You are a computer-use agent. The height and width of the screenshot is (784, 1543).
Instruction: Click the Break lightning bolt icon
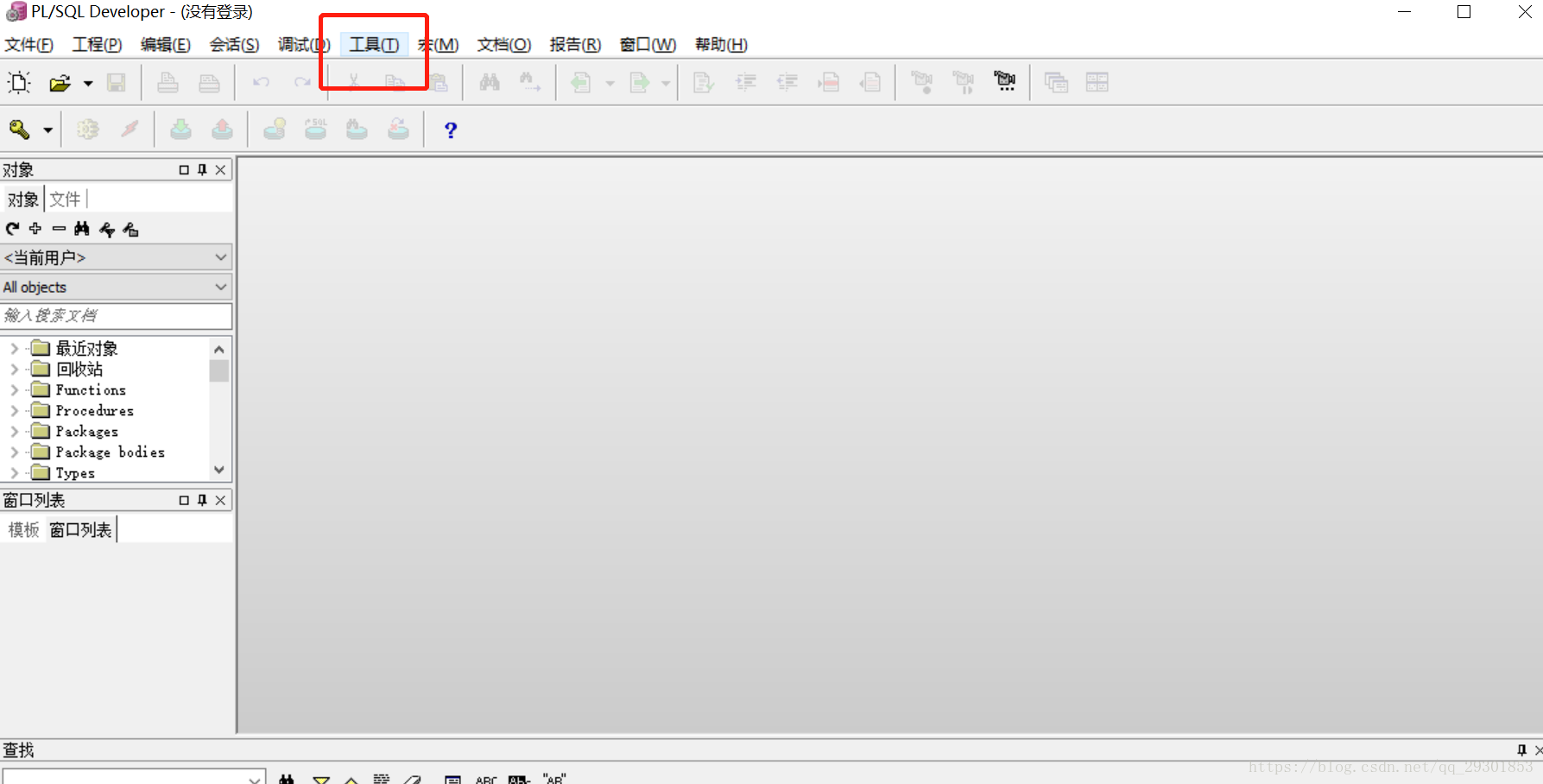point(130,130)
